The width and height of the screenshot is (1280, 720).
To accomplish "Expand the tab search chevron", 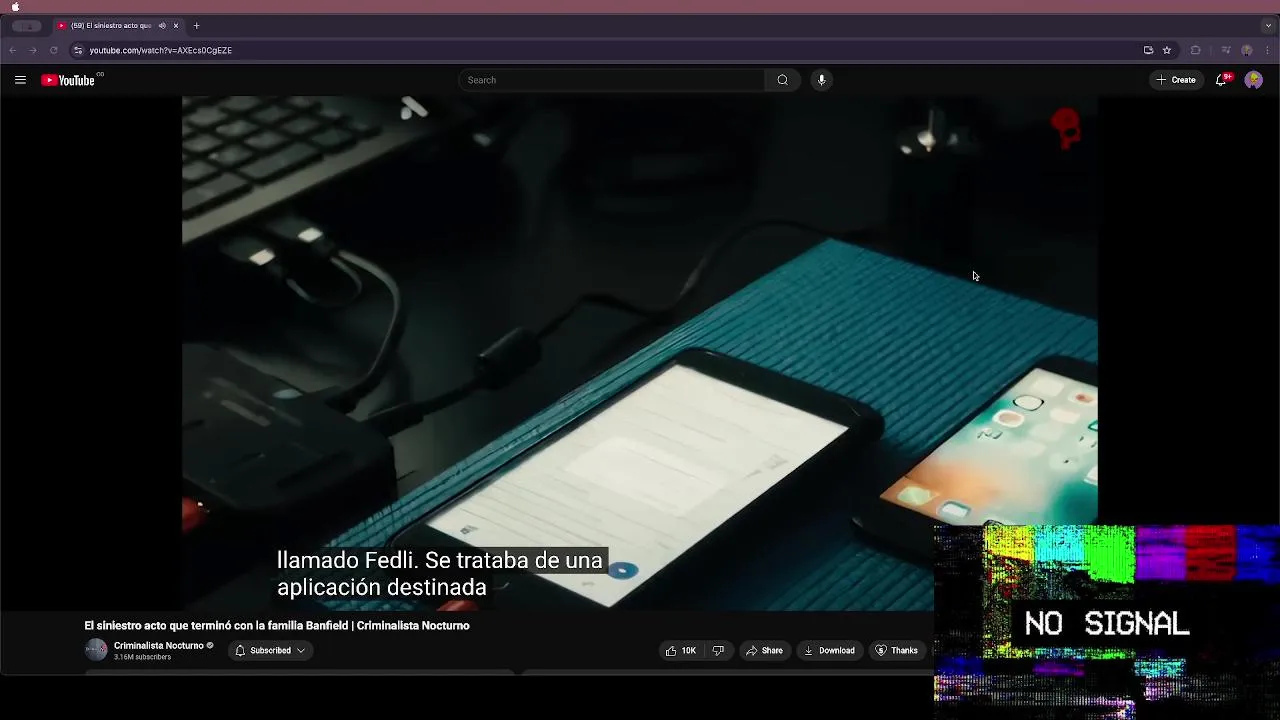I will 1268,26.
